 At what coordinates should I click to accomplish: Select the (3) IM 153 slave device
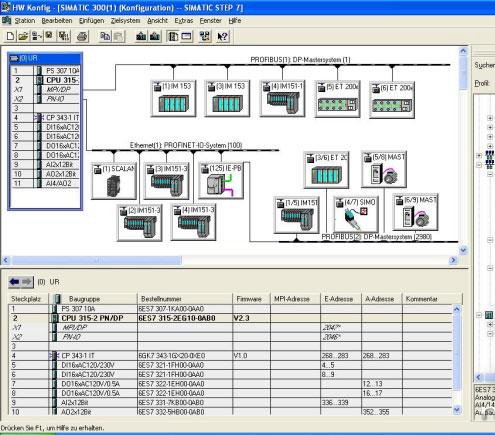[x=228, y=98]
